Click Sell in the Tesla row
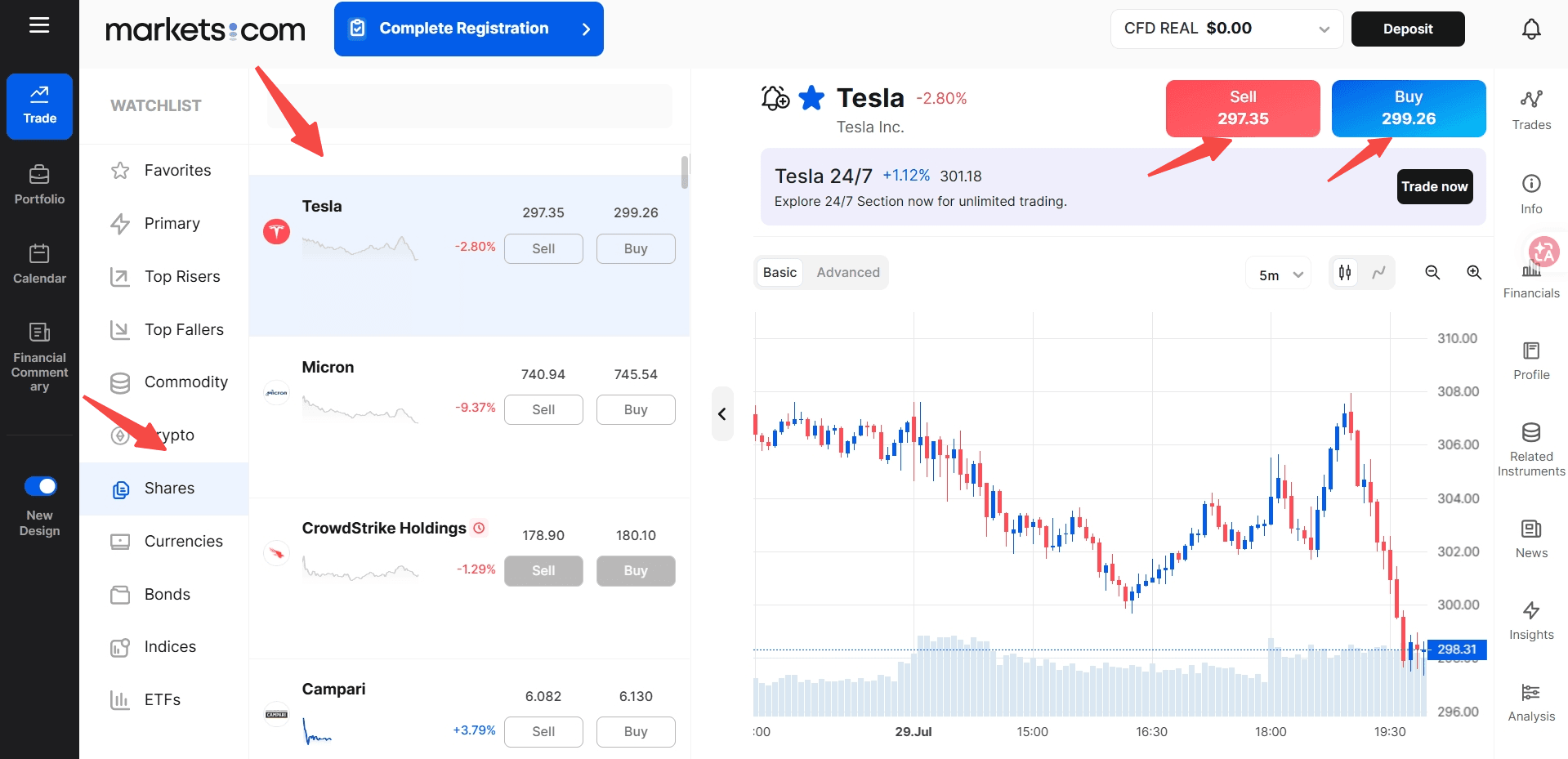 pyautogui.click(x=543, y=248)
